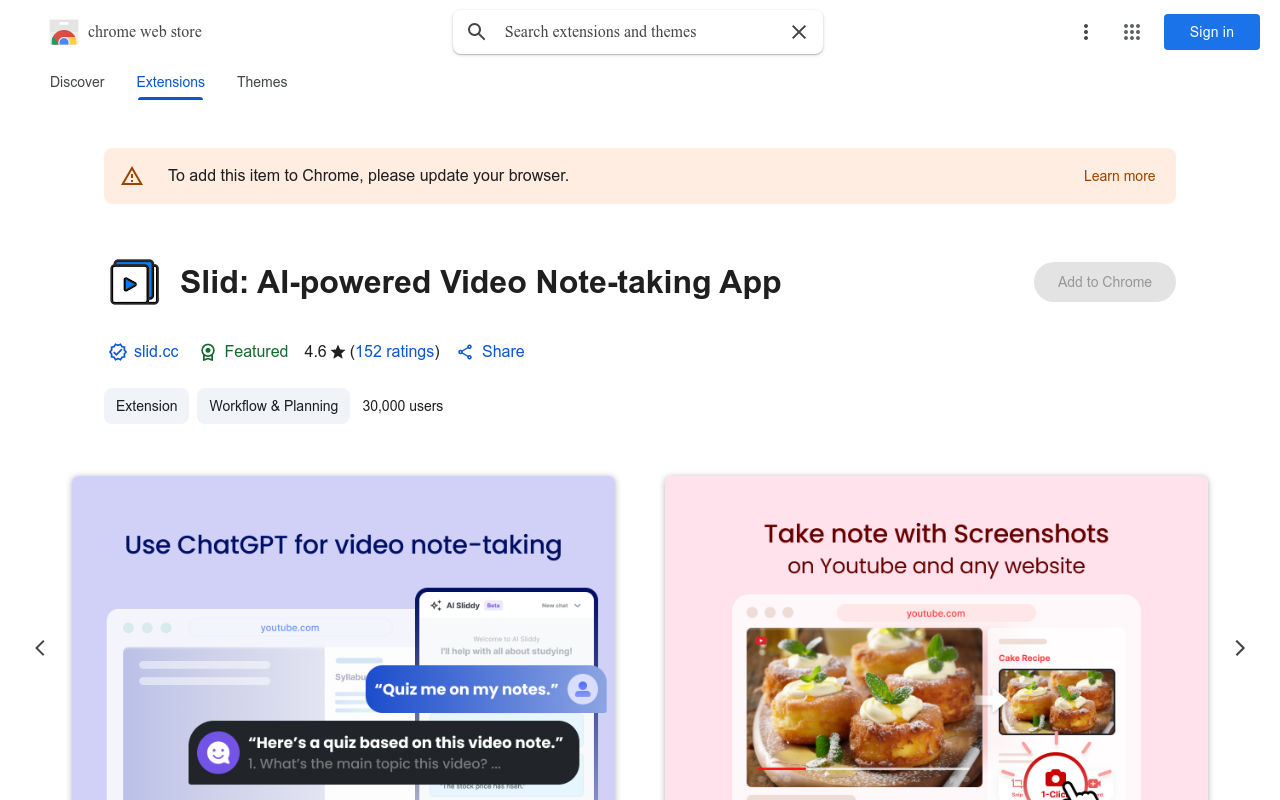Viewport: 1280px width, 800px height.
Task: Visit the slid.cc publisher link
Action: 156,352
